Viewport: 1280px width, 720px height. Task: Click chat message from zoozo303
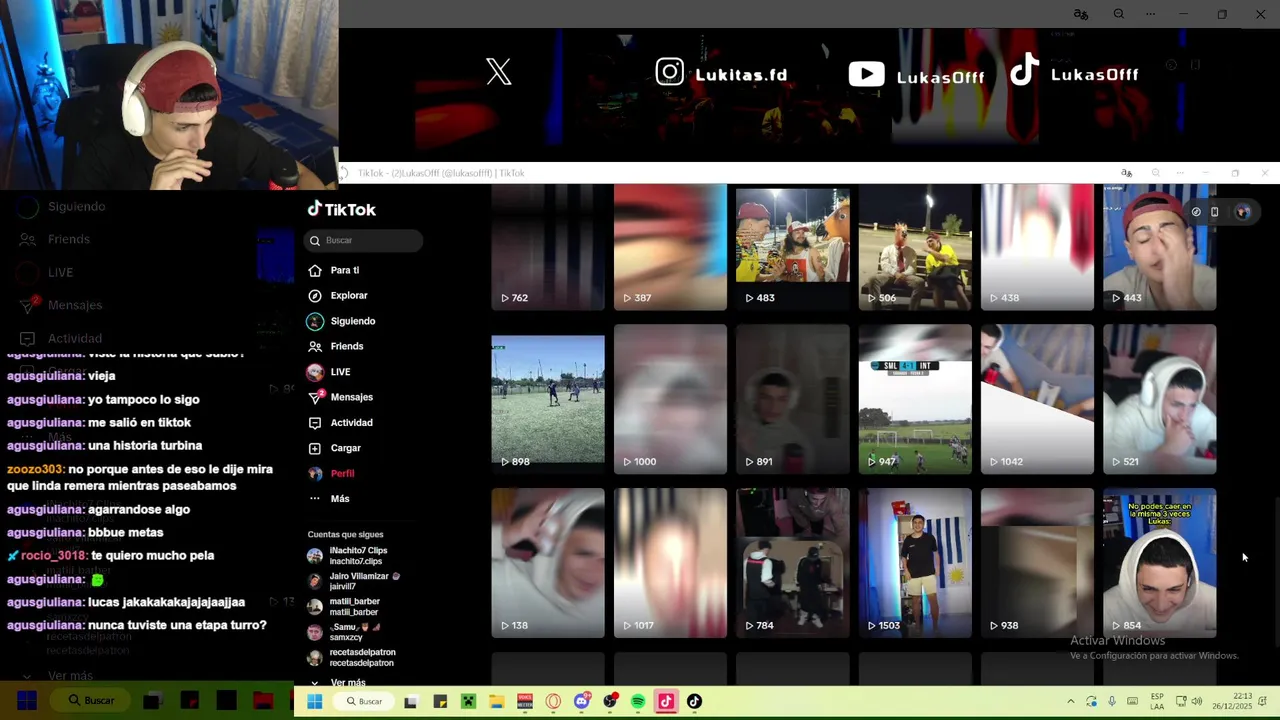click(x=140, y=477)
